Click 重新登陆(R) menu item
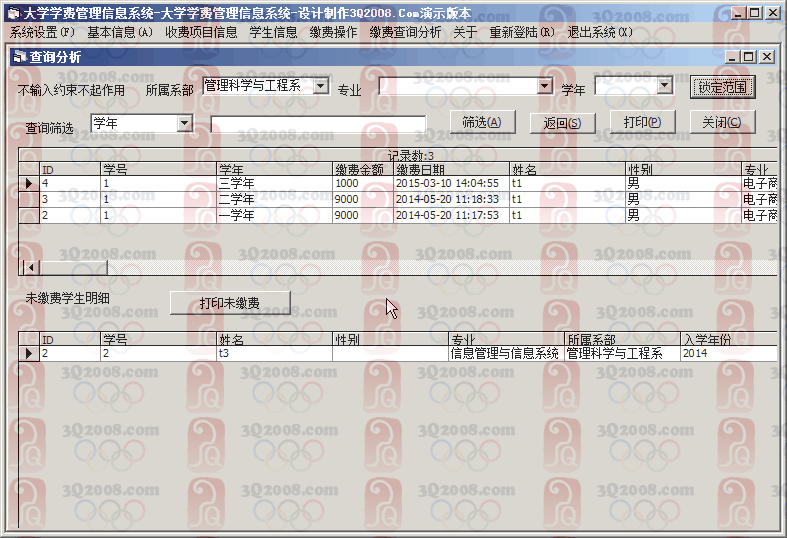This screenshot has height=538, width=787. [522, 32]
